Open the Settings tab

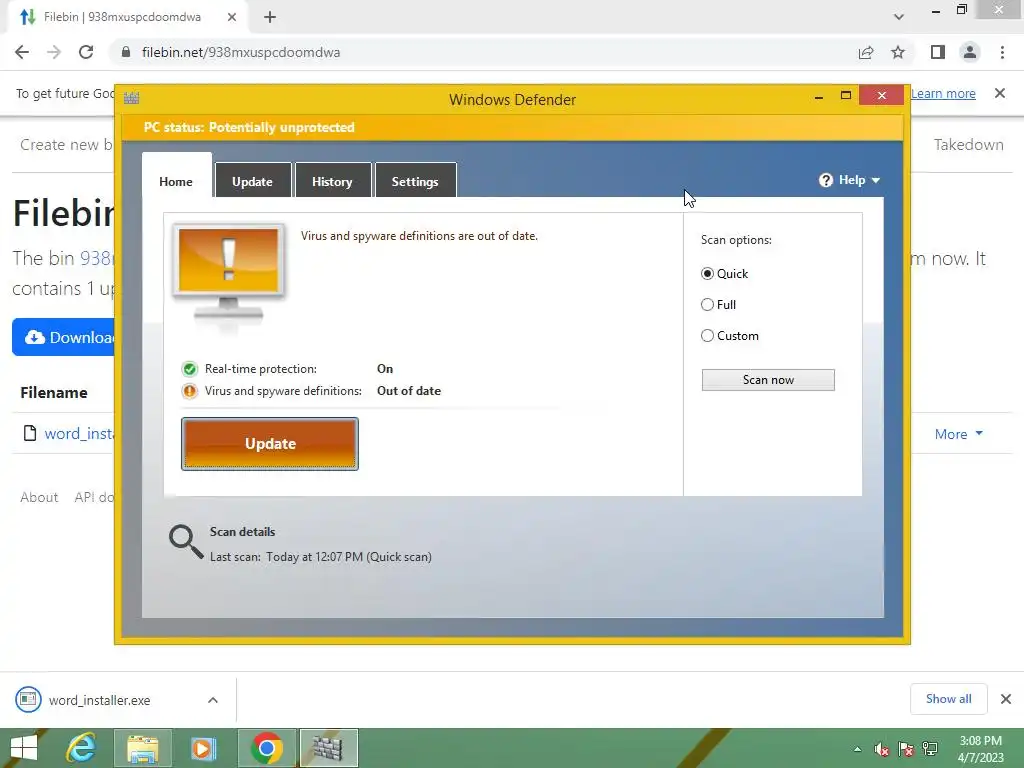coord(415,181)
